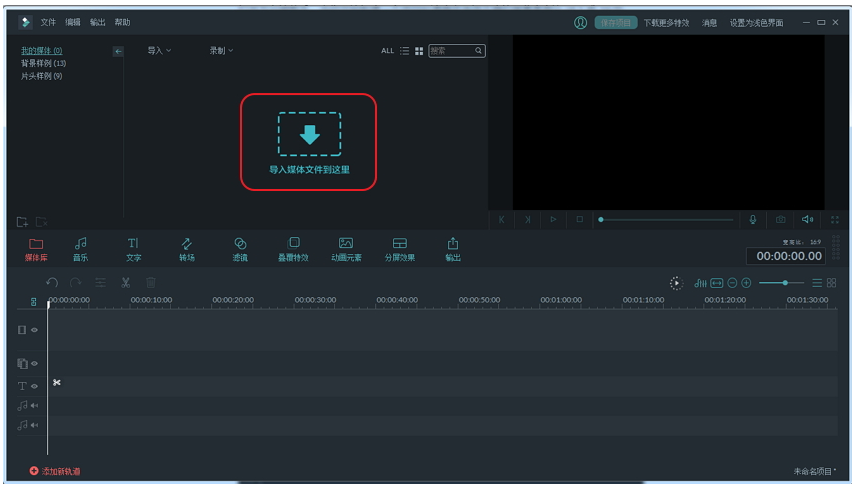Open the 文件 menu

pyautogui.click(x=48, y=22)
